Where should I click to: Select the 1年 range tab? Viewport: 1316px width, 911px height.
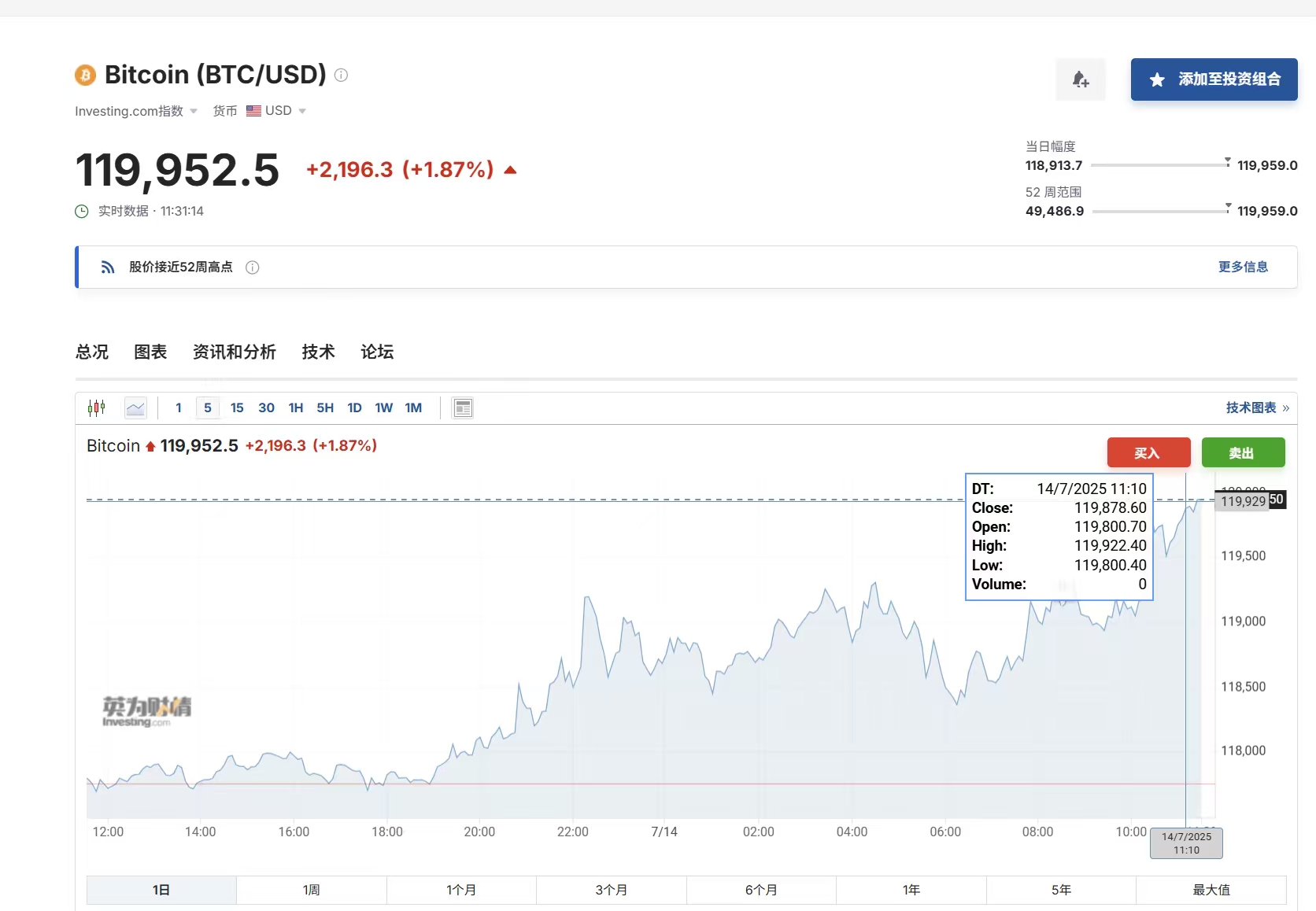(911, 890)
